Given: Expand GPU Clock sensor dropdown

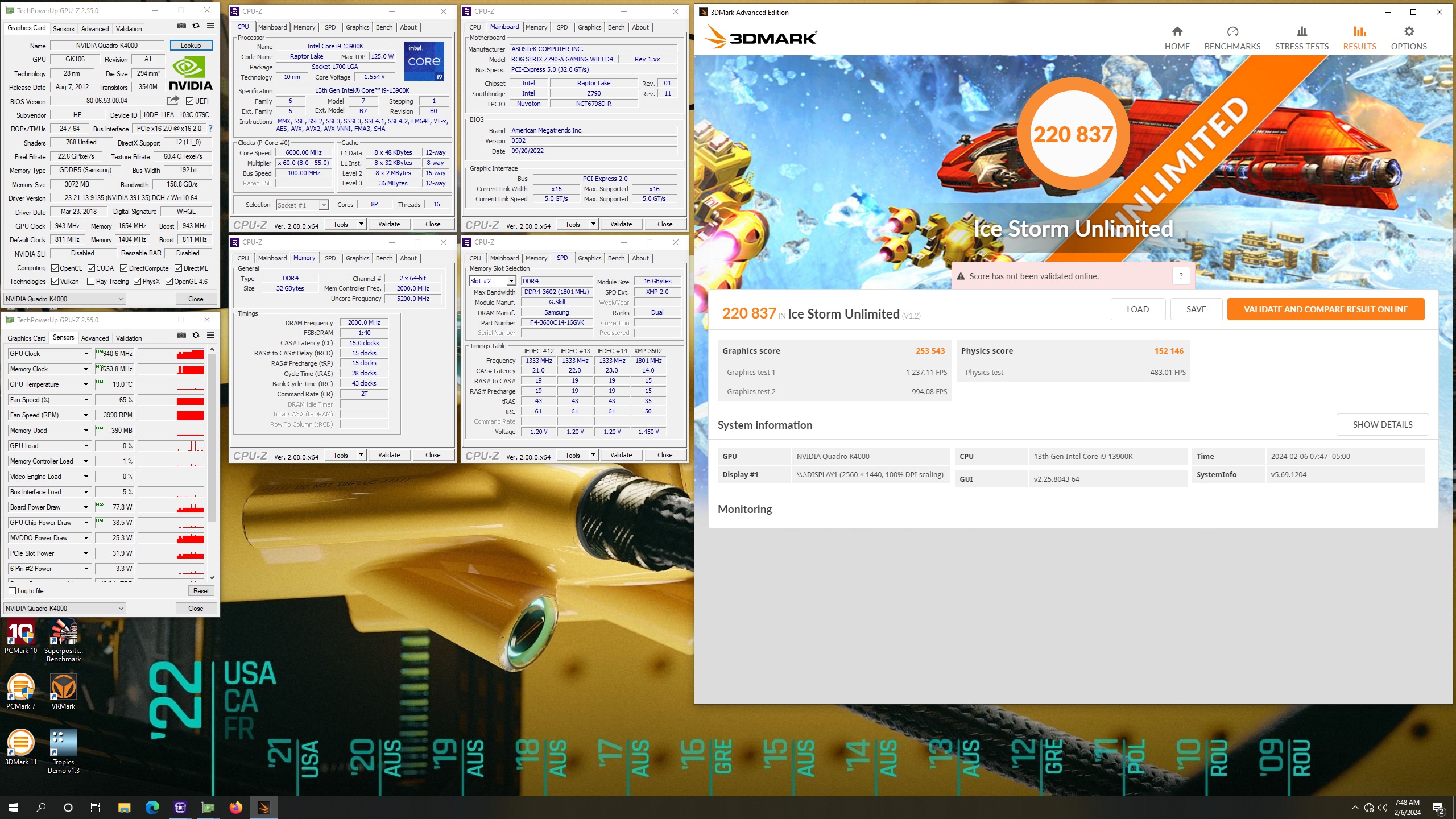Looking at the screenshot, I should click(86, 354).
